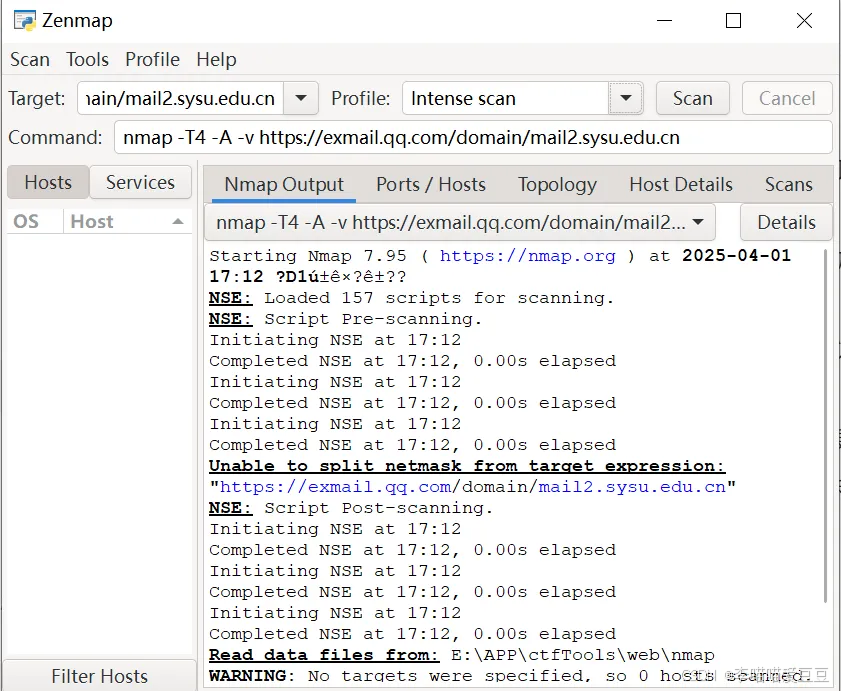Start the scan with Scan button
841x691 pixels.
click(692, 98)
